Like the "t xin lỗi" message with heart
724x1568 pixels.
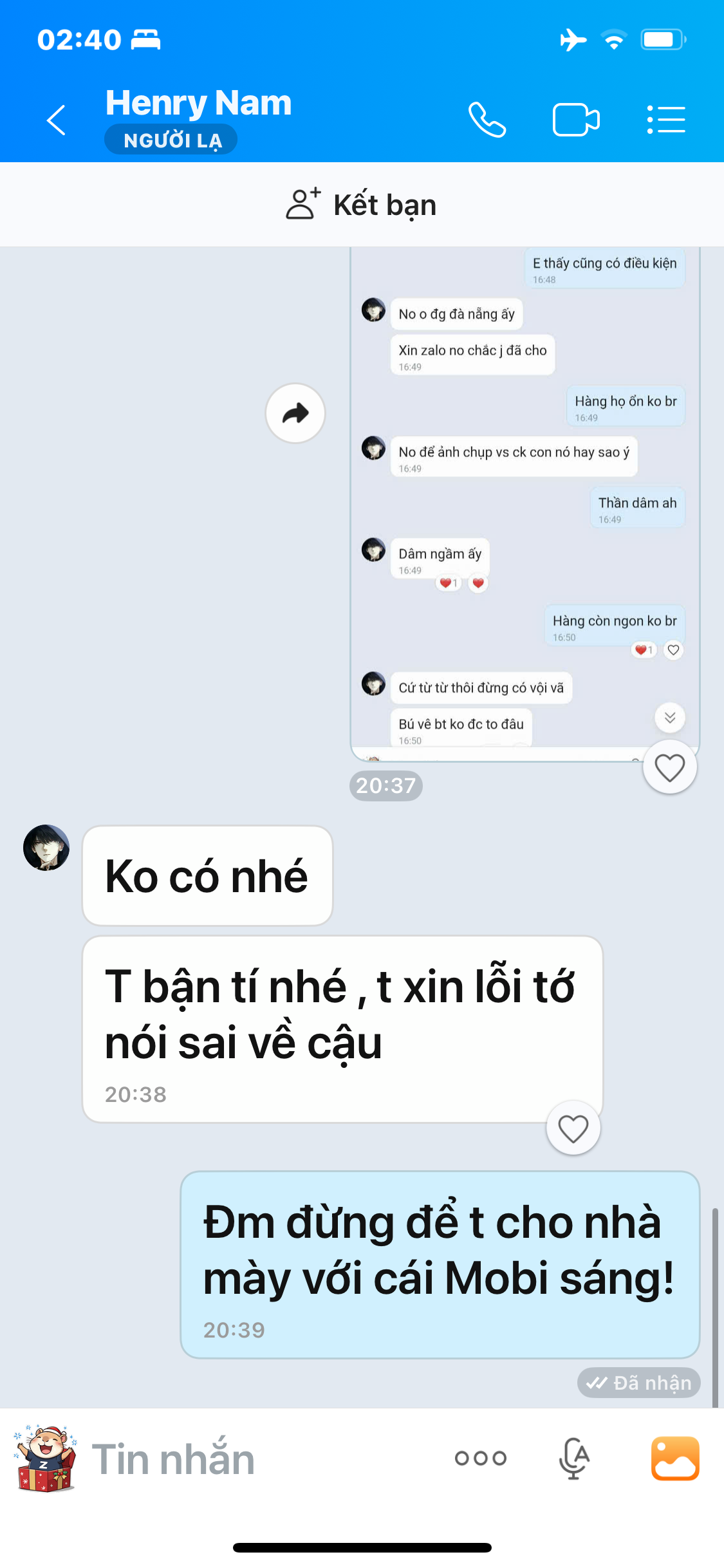(573, 1128)
